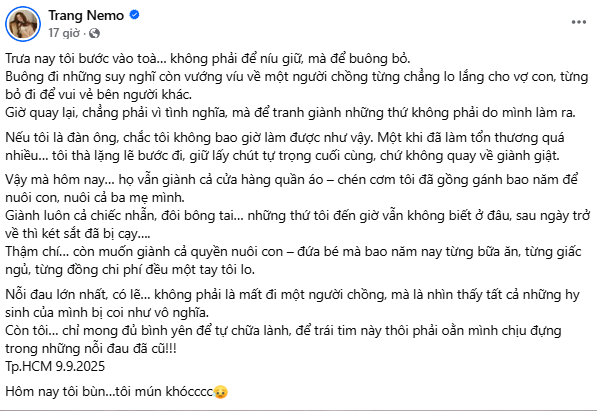Click the line 'trong những nỗi đau đã cũ!!!'
Viewport: 597px width, 411px height.
(x=91, y=349)
